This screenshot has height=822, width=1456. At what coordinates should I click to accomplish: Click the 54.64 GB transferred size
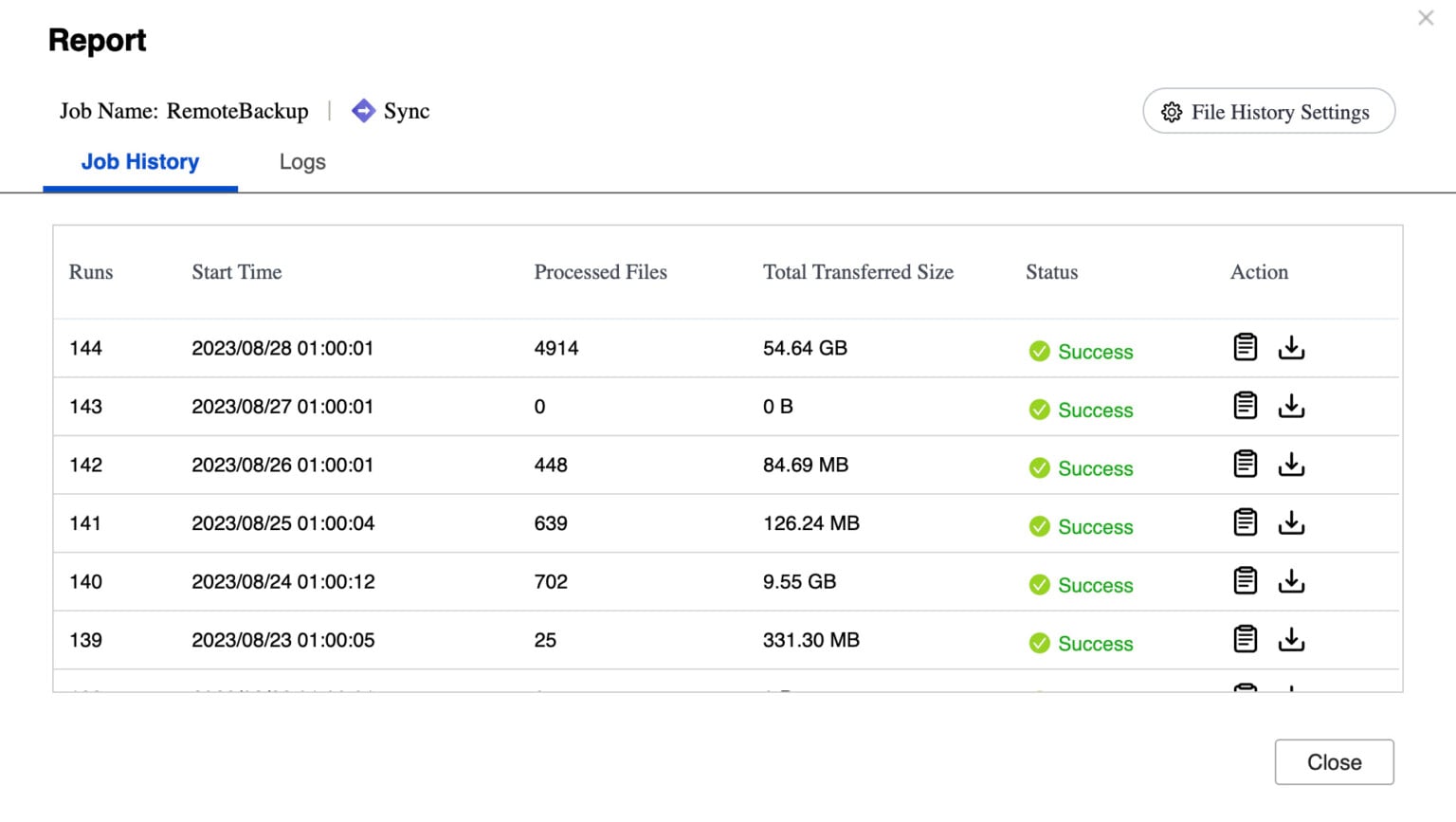click(x=806, y=348)
